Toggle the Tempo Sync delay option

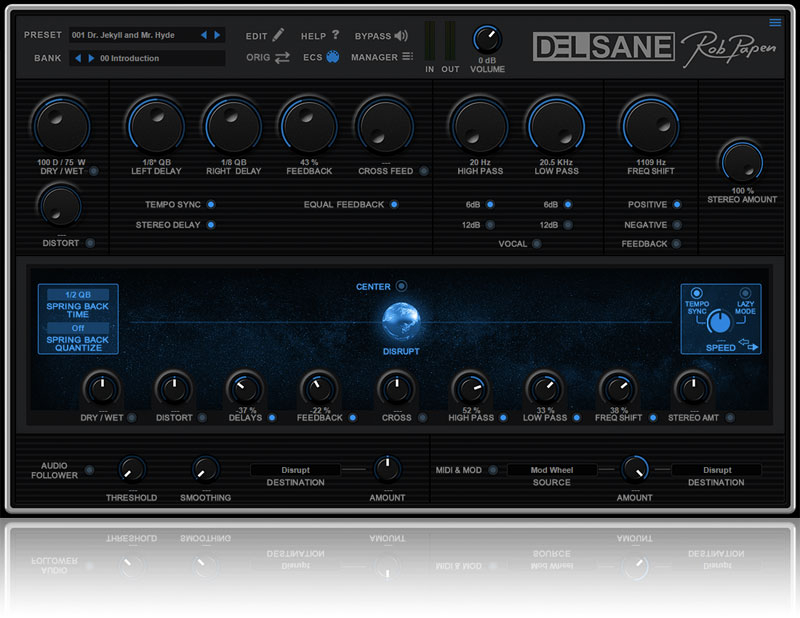[x=211, y=205]
